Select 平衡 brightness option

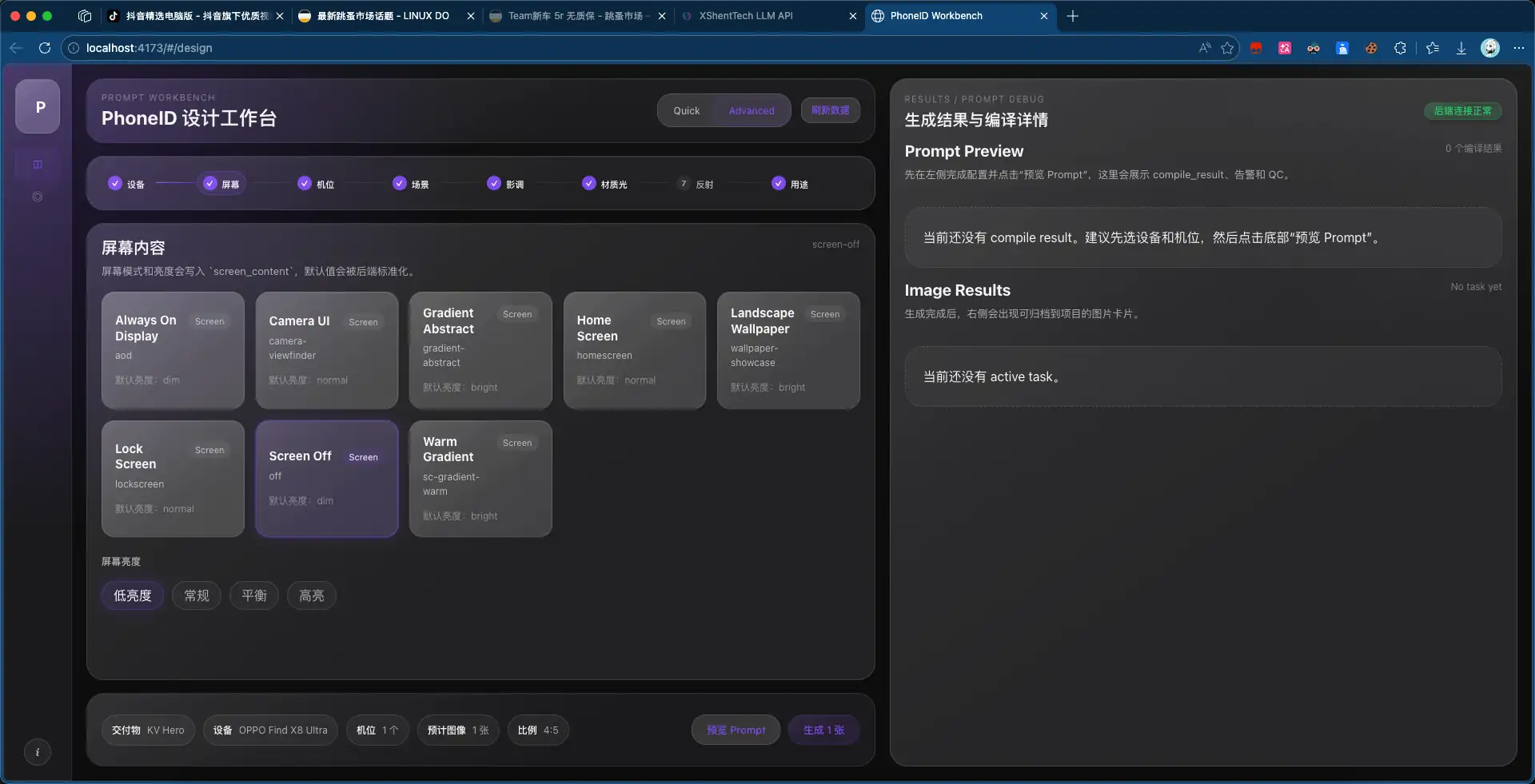(254, 595)
